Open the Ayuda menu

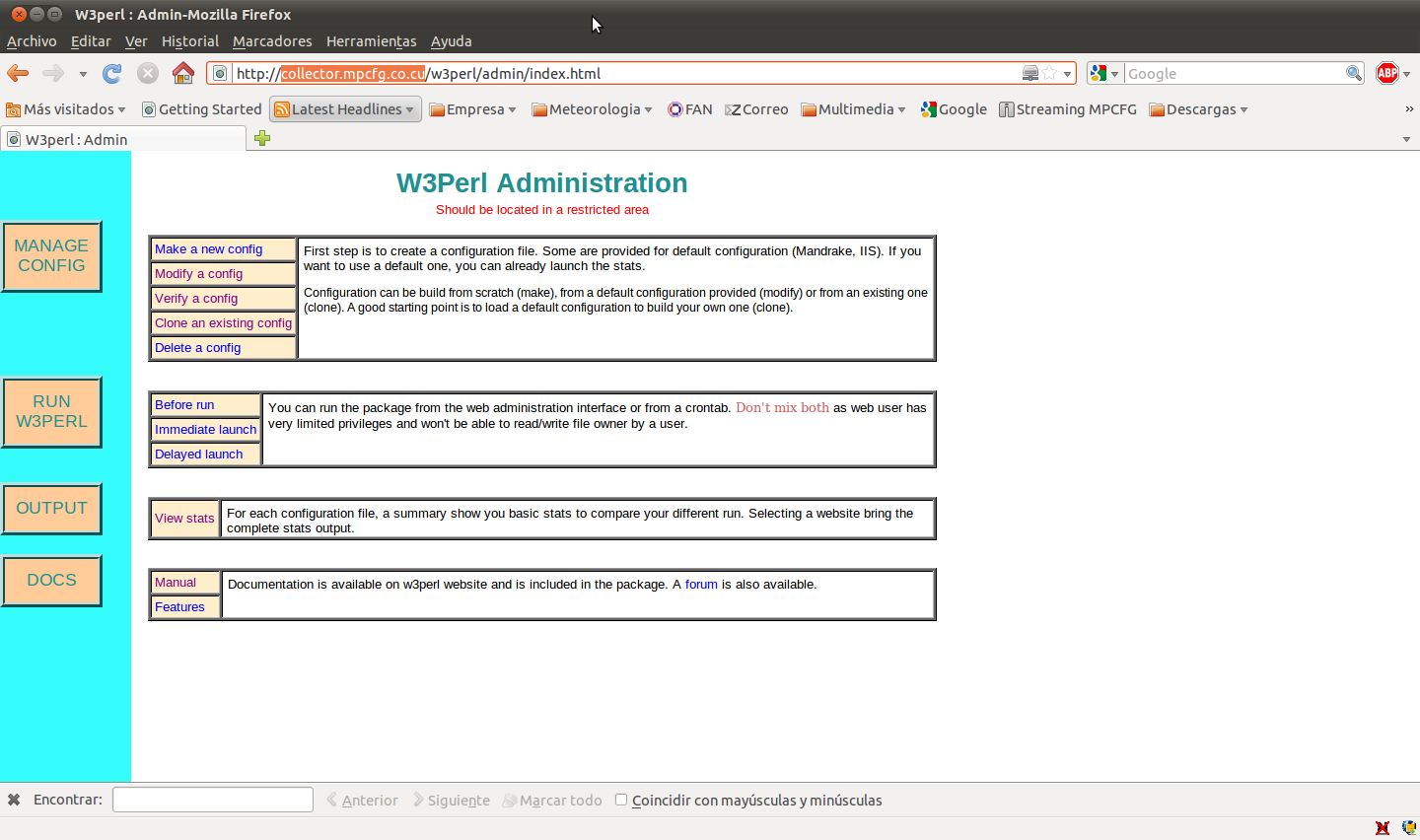[452, 41]
